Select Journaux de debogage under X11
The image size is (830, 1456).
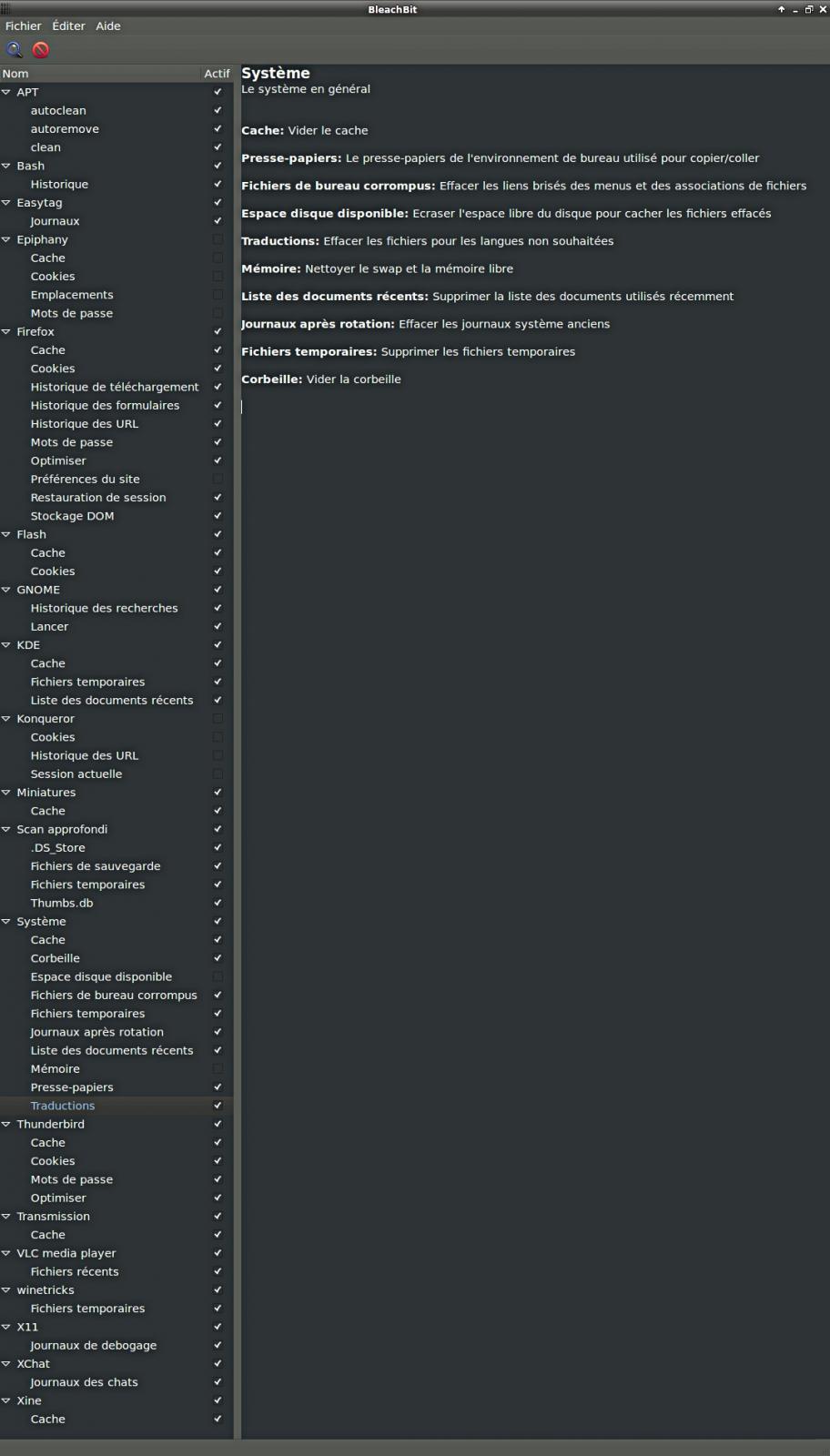[x=116, y=1345]
